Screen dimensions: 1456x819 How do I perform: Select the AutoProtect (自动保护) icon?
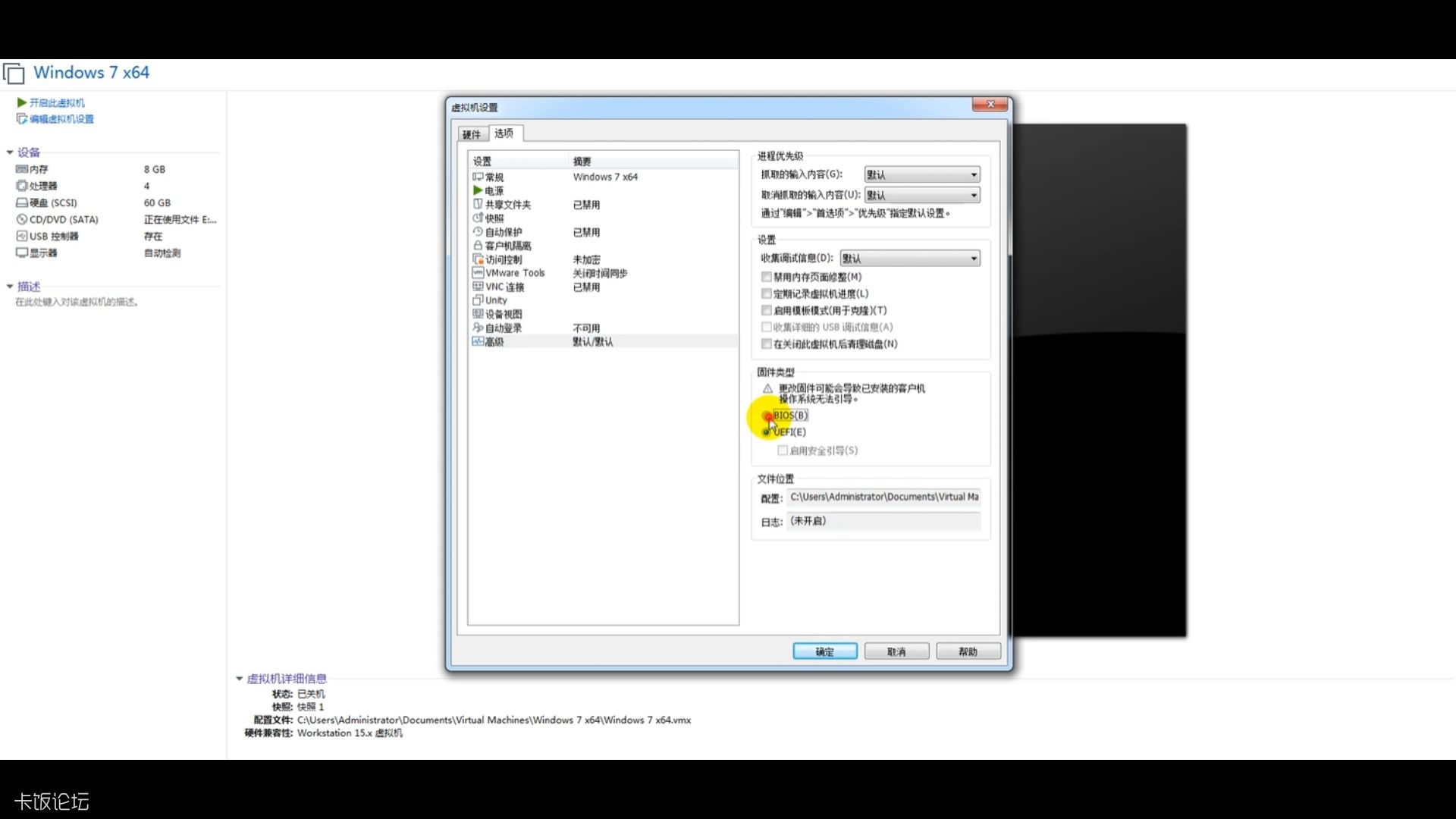click(x=478, y=231)
